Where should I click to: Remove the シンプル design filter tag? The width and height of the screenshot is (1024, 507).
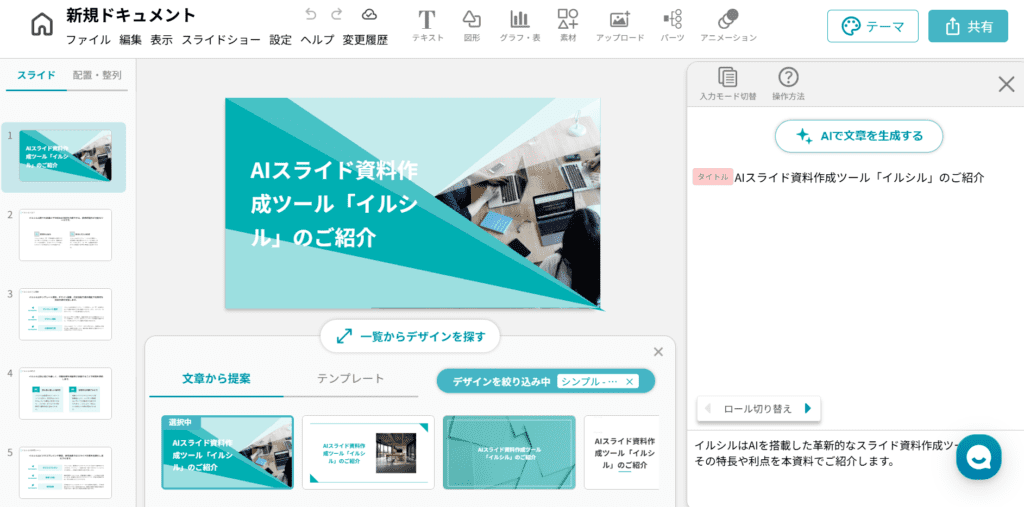(630, 381)
